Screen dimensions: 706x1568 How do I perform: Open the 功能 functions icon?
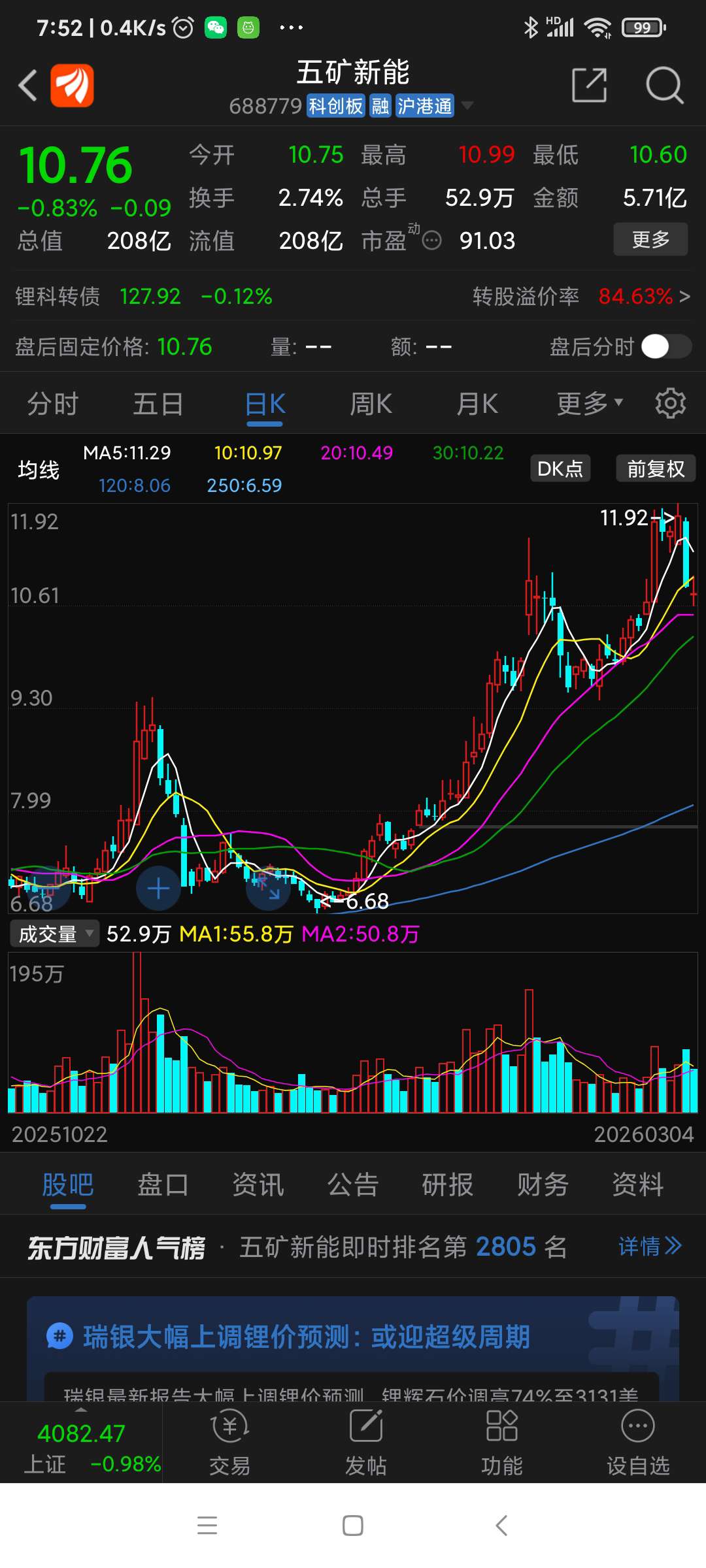pyautogui.click(x=502, y=1443)
